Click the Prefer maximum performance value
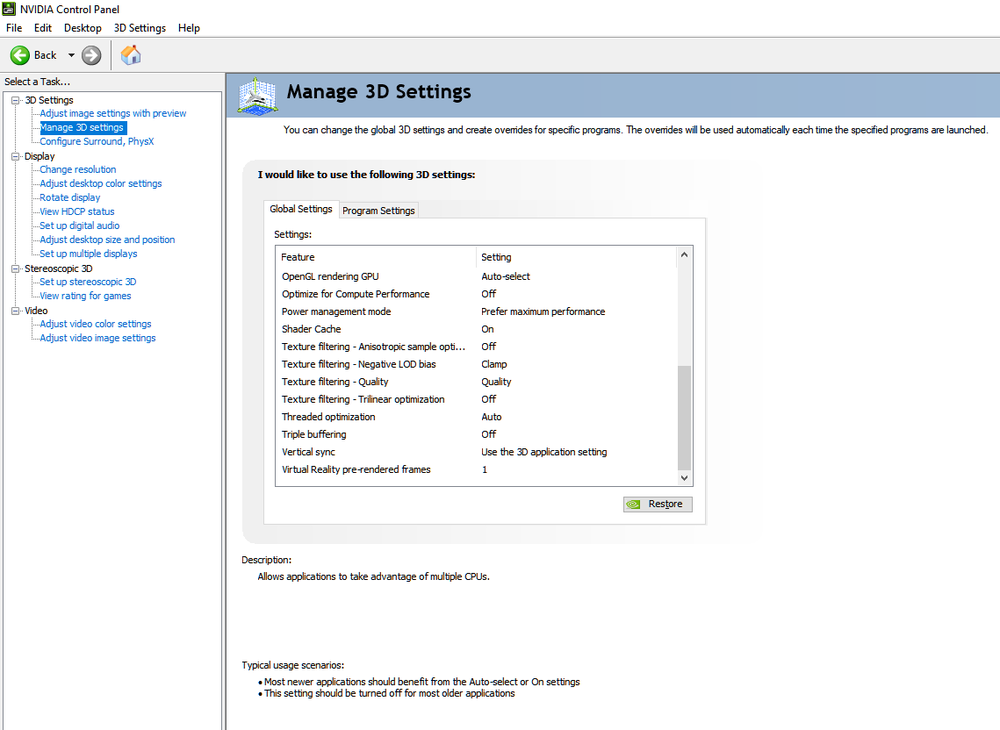1000x730 pixels. (x=543, y=312)
